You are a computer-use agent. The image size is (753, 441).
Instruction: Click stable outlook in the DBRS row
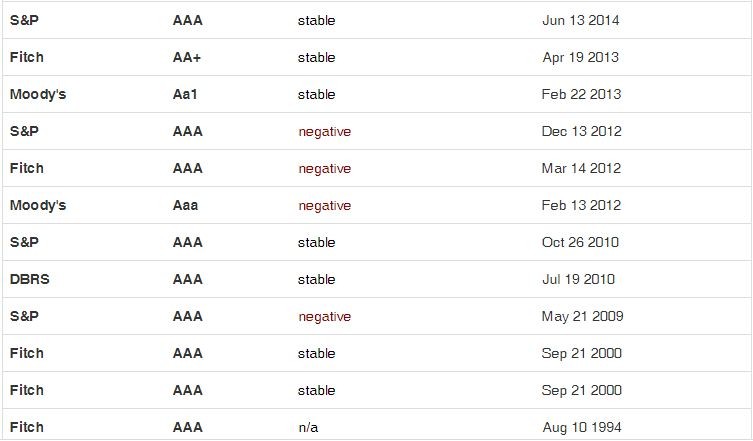(316, 279)
